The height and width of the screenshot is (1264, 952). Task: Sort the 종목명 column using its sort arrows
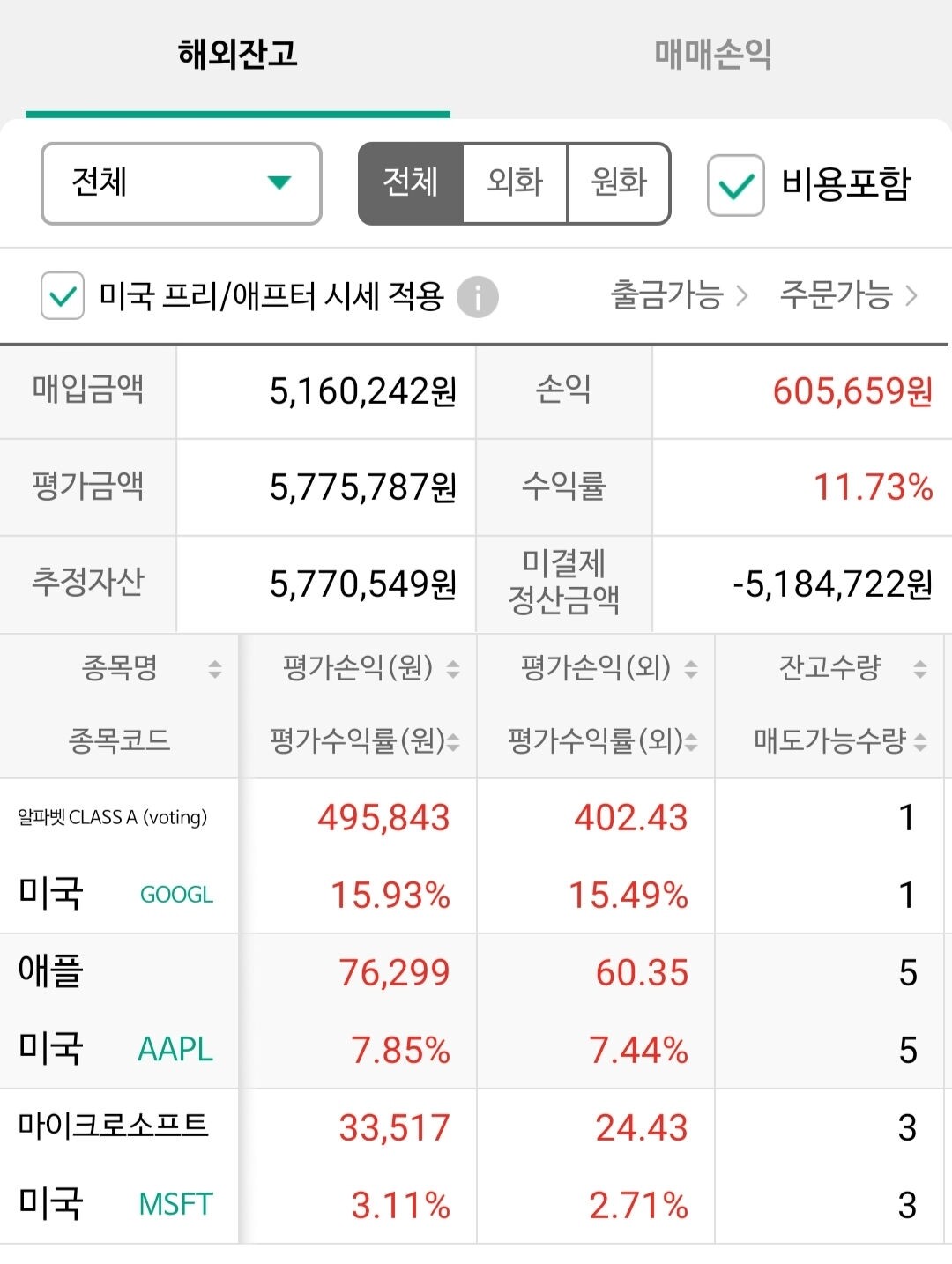pyautogui.click(x=214, y=670)
